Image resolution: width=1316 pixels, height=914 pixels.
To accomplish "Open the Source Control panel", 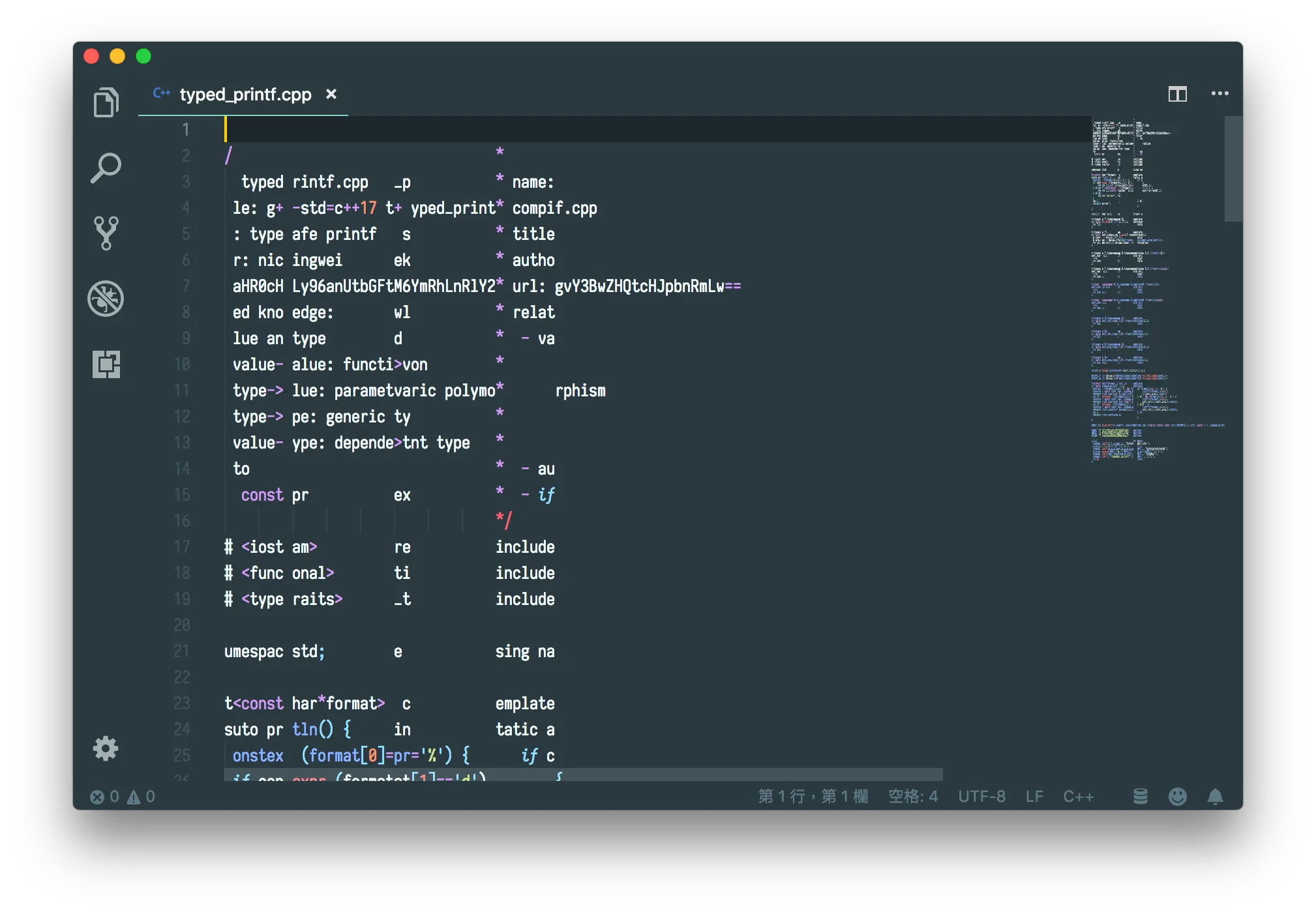I will tap(106, 233).
